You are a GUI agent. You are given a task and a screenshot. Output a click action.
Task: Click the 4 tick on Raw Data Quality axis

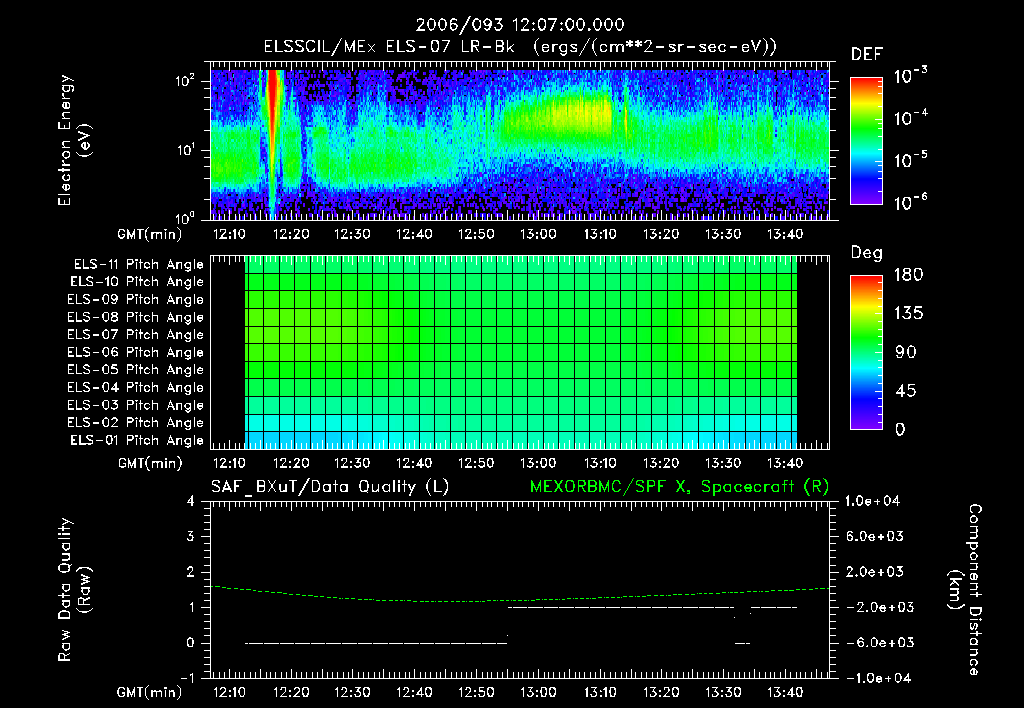point(191,501)
